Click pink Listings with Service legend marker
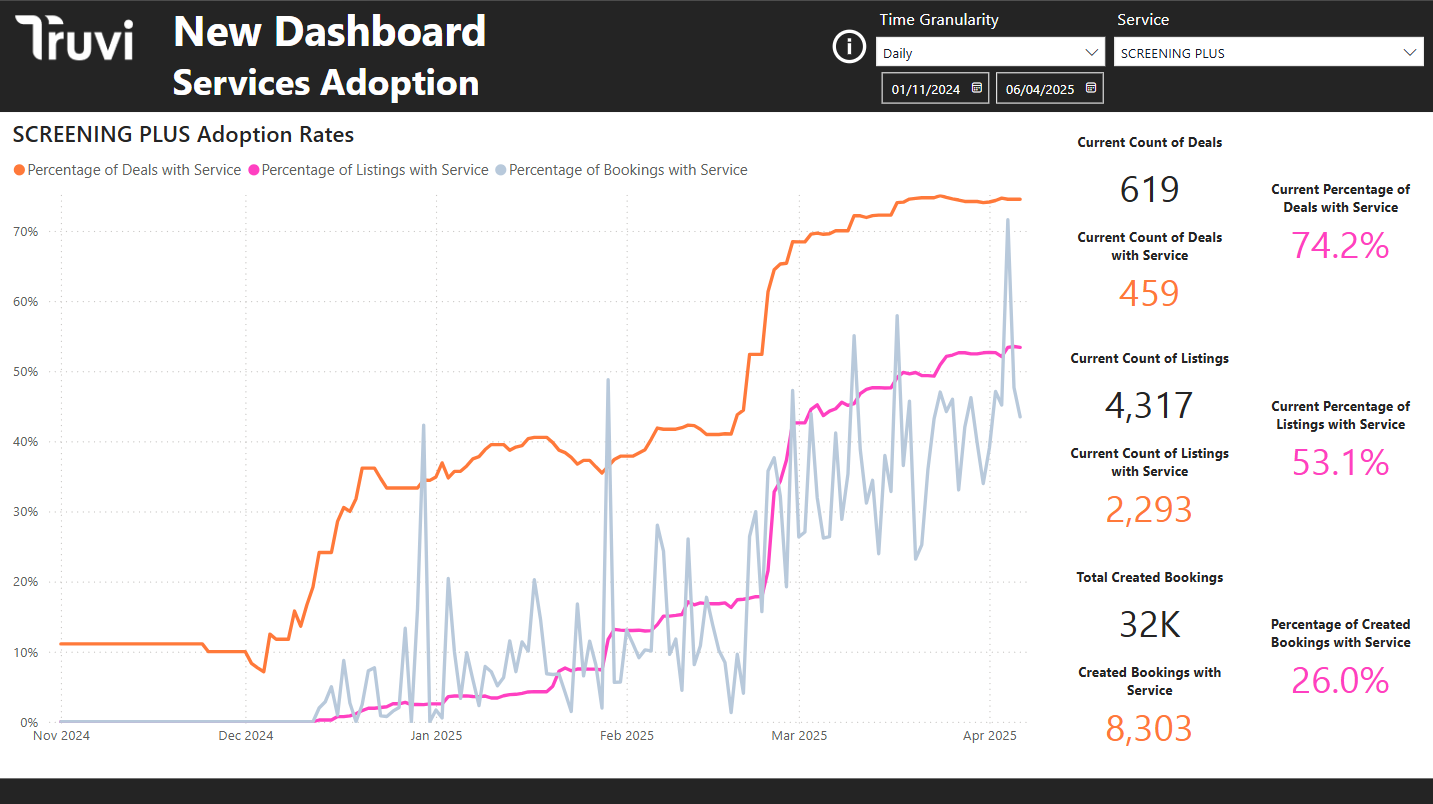Screen dimensions: 1433x804 point(253,170)
